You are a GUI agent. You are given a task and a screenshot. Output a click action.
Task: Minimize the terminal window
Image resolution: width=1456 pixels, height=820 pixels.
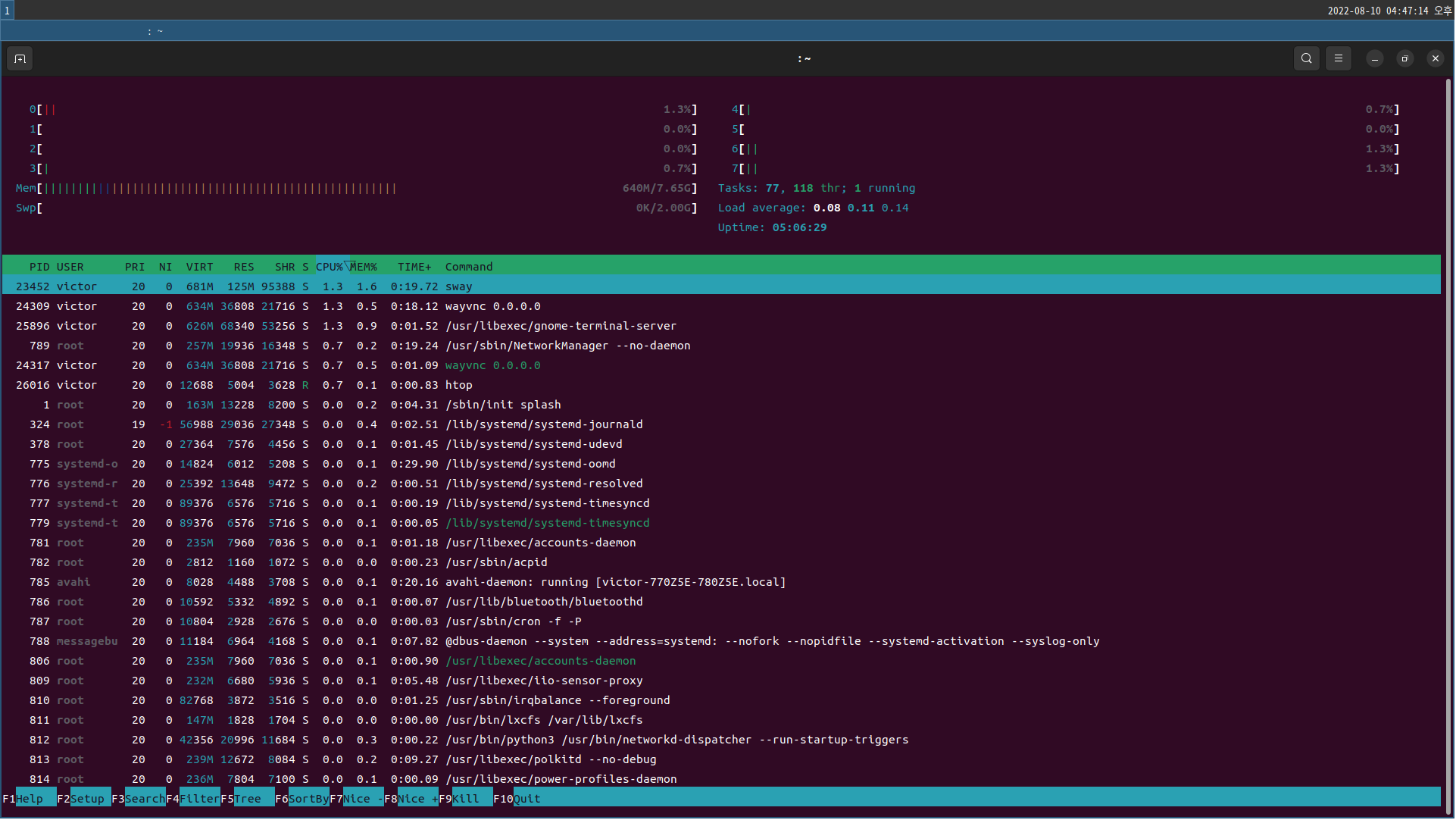[1376, 58]
